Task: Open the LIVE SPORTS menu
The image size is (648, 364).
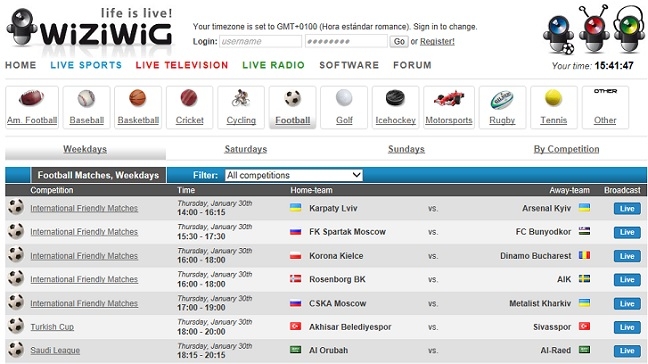Action: 86,65
